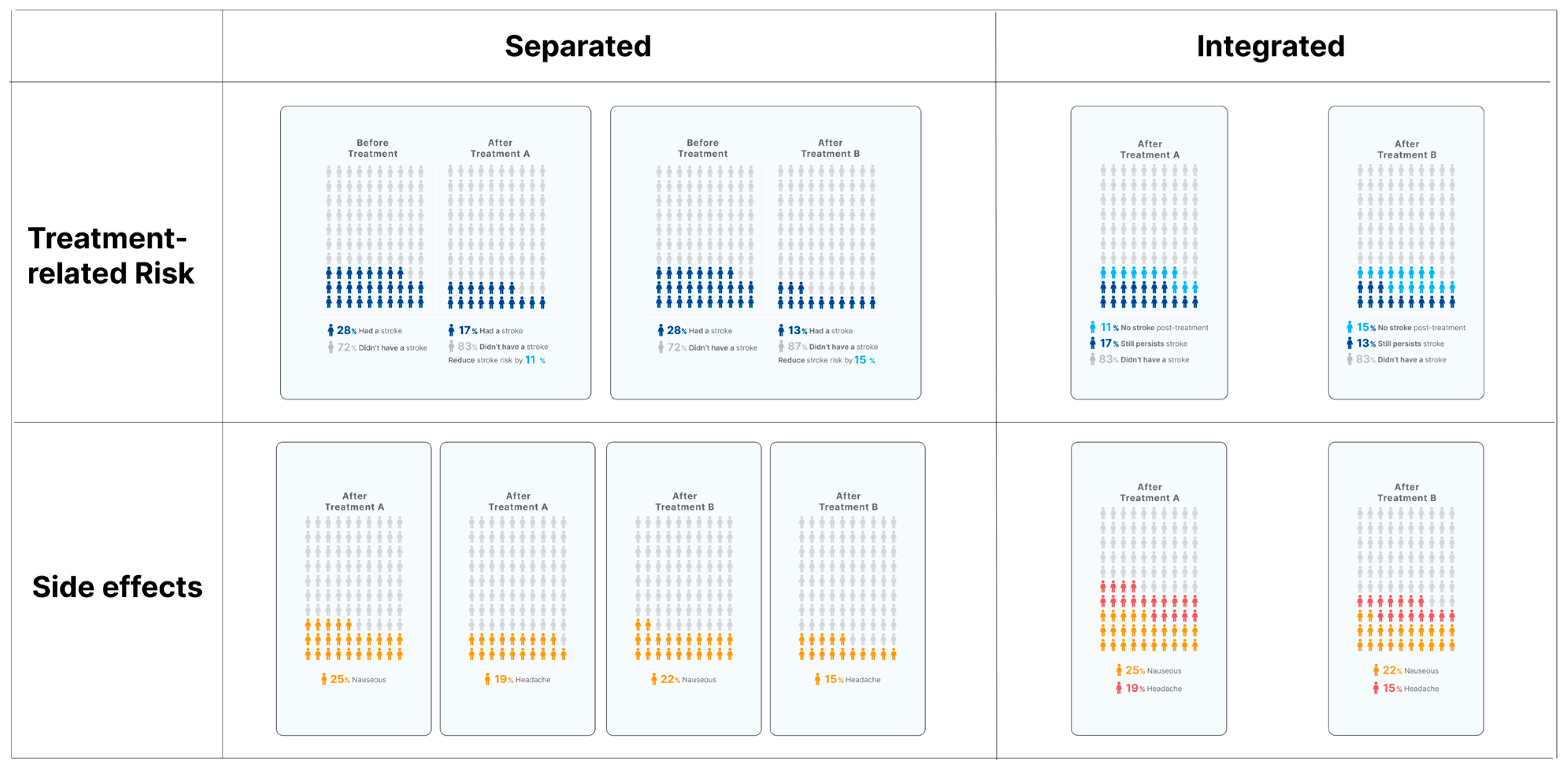Click the icon beside "13% Still persists stroke"

1349,343
